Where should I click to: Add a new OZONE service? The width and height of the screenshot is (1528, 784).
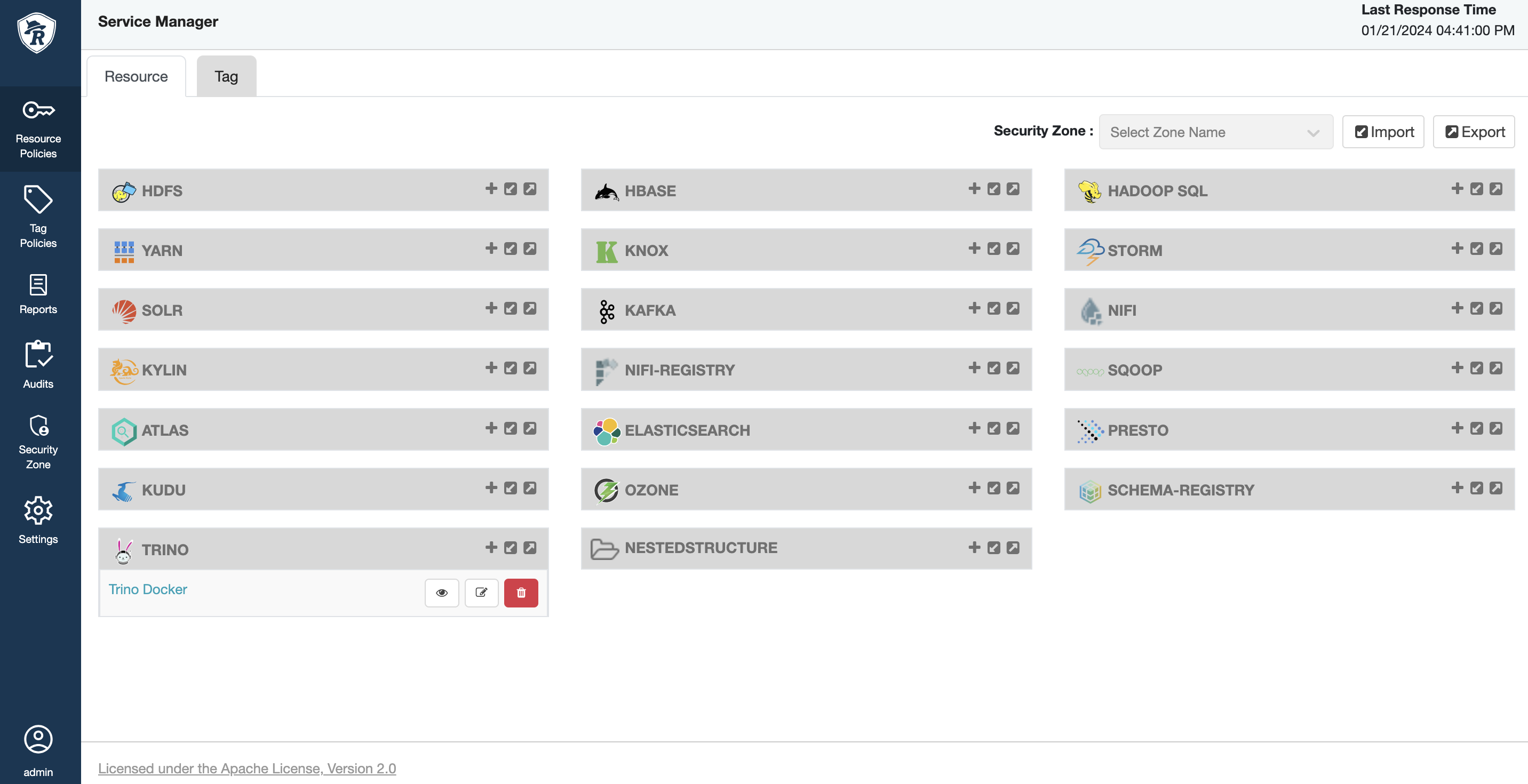point(974,487)
